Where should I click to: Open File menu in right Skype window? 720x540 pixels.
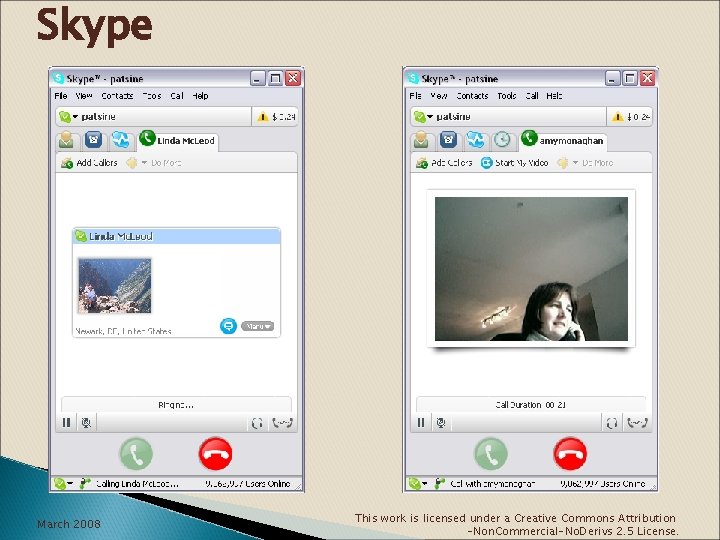[x=416, y=96]
